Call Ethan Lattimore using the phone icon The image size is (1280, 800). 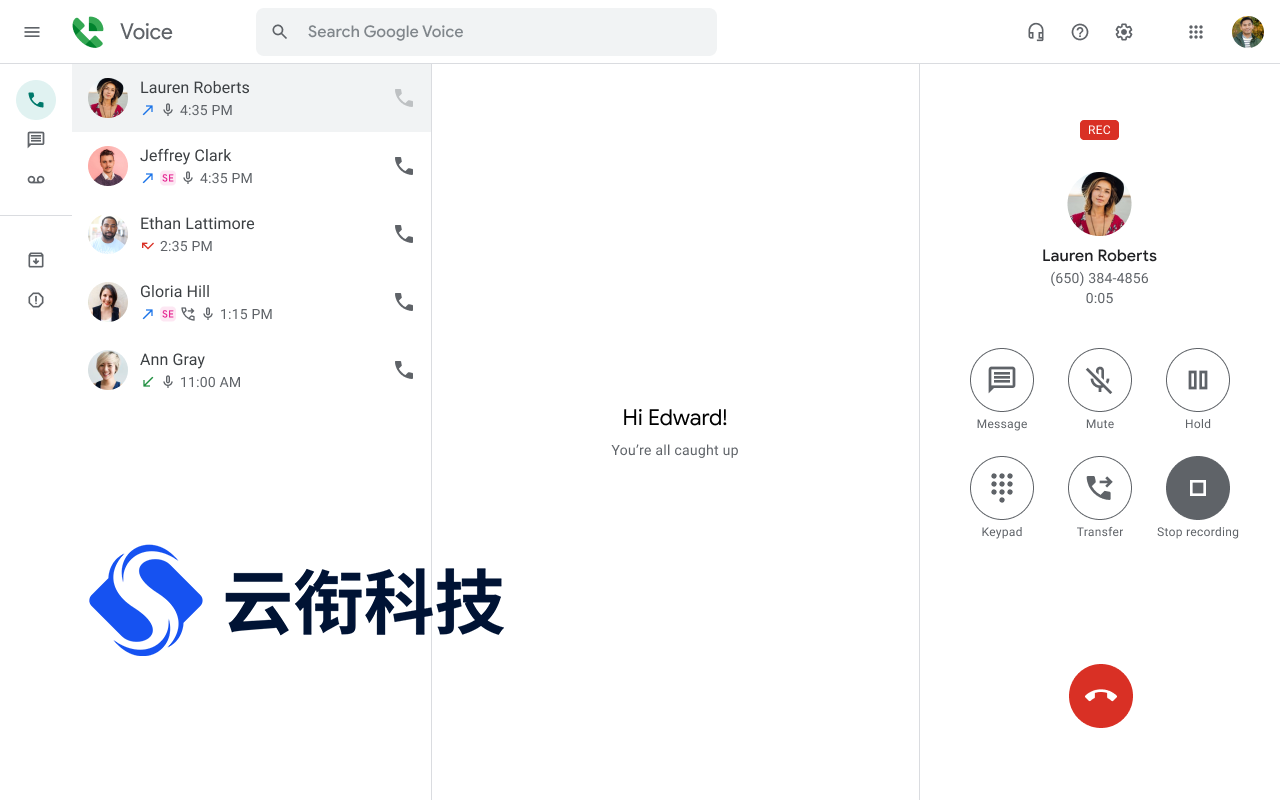tap(404, 234)
